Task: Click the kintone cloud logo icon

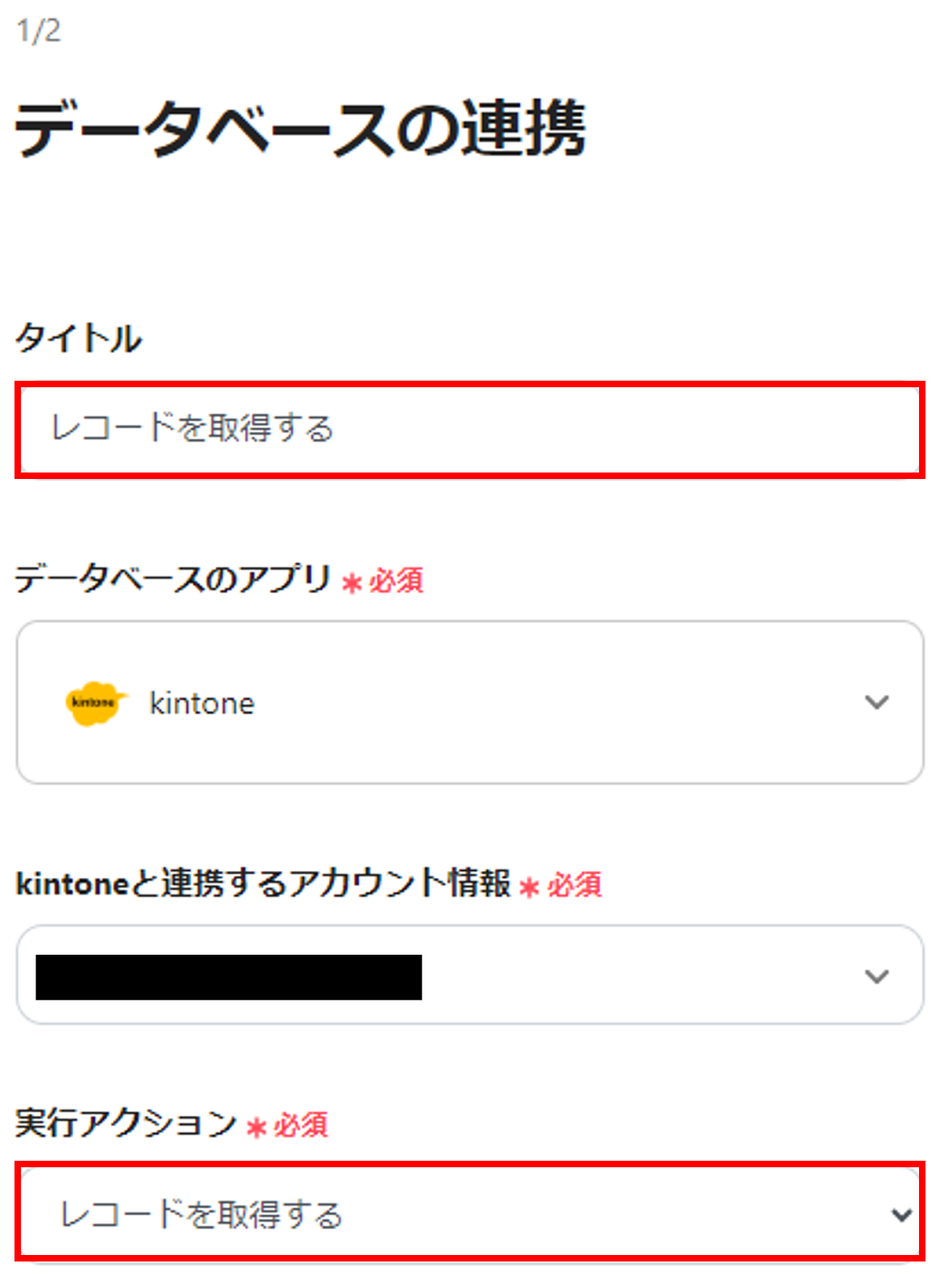Action: click(x=96, y=703)
